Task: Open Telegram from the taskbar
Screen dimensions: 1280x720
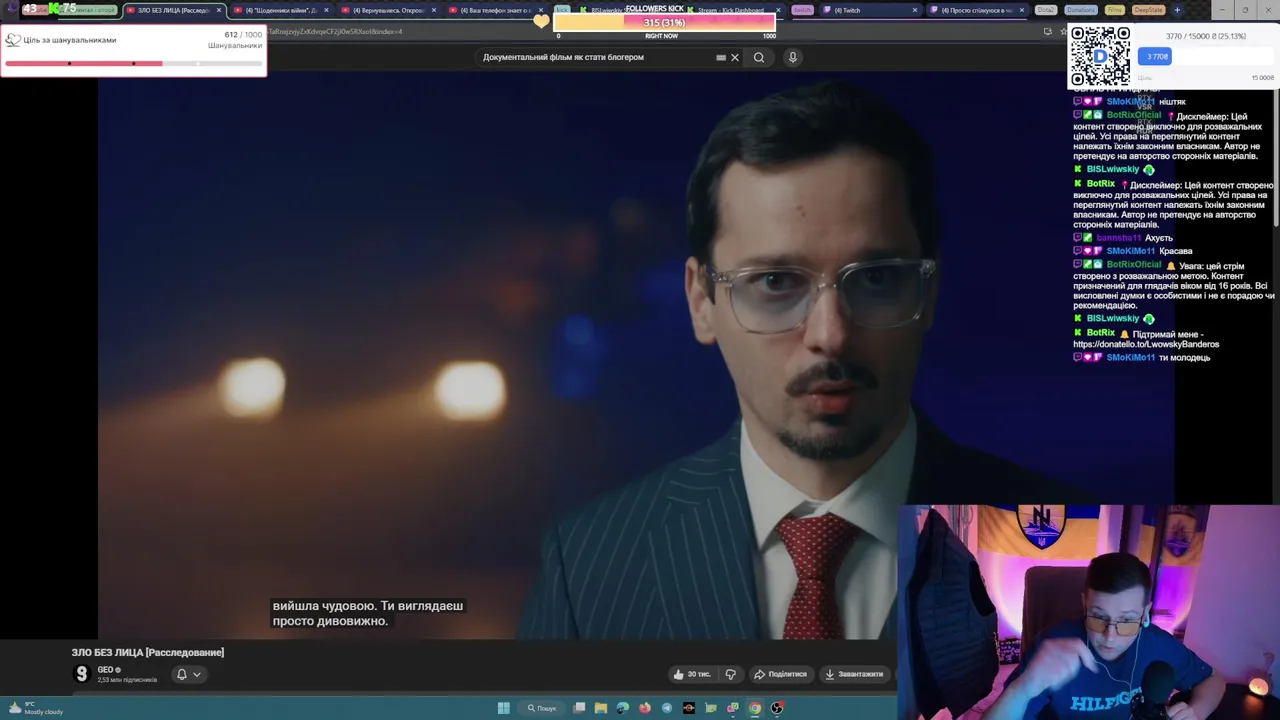Action: point(667,708)
